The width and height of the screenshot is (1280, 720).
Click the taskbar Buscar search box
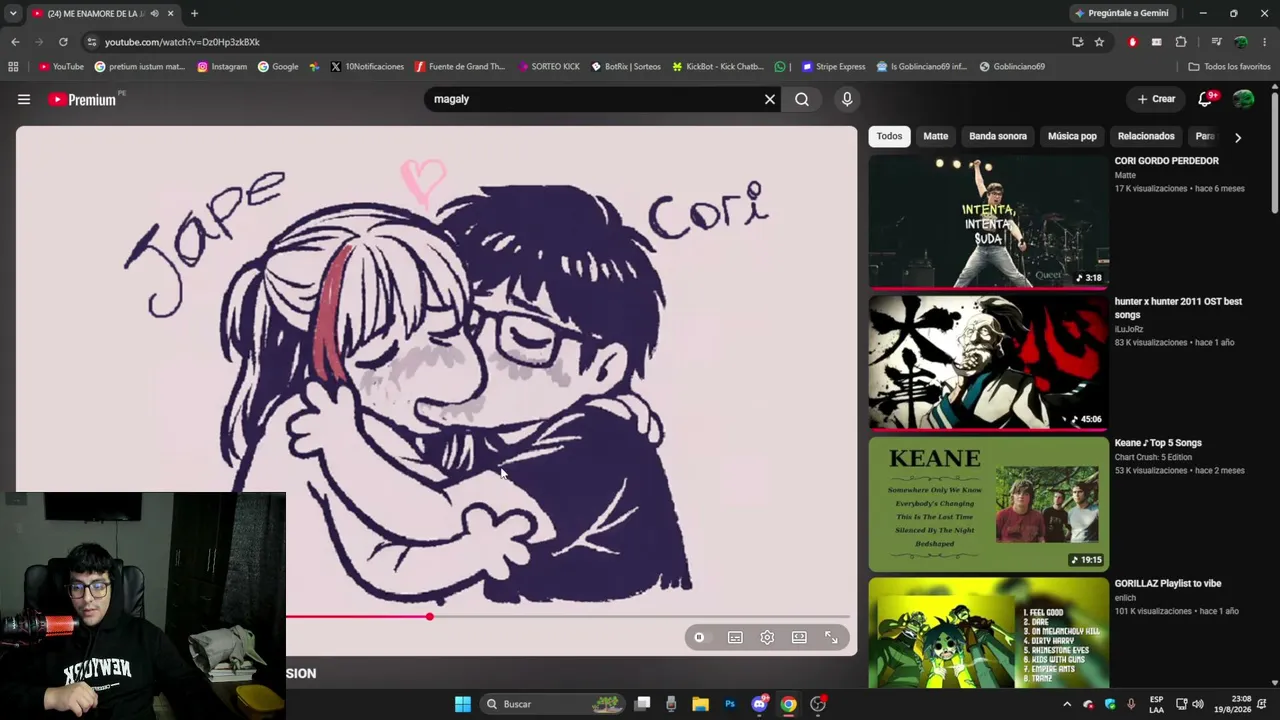(x=553, y=704)
